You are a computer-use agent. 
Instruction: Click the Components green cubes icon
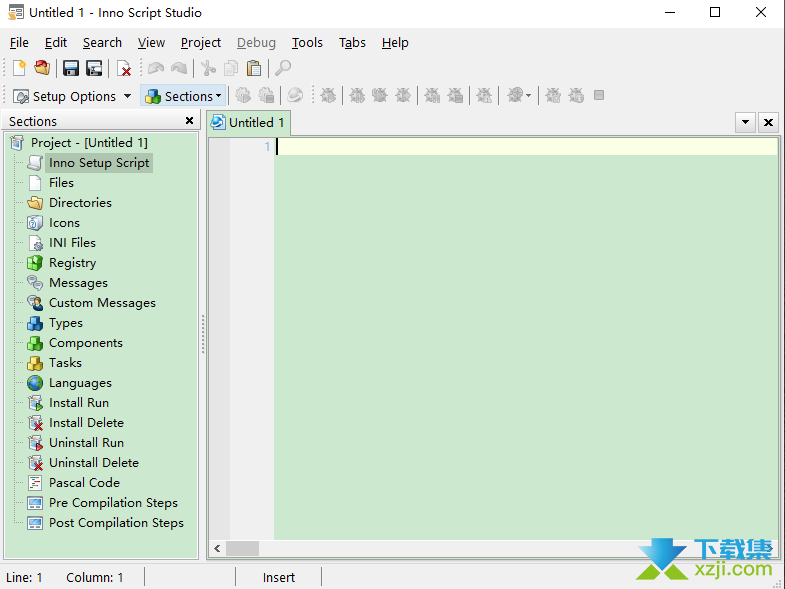click(35, 343)
